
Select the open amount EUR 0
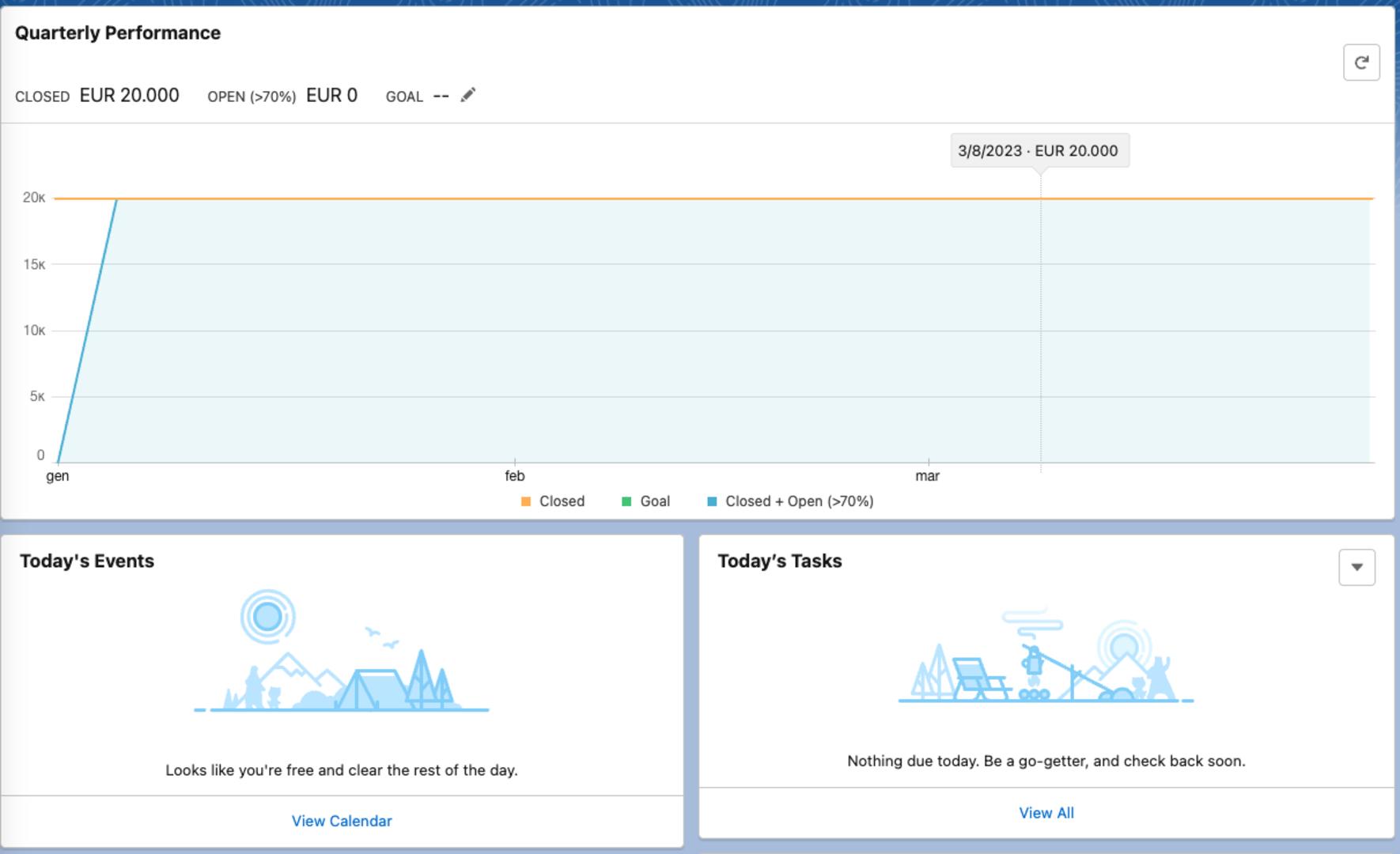click(x=331, y=96)
